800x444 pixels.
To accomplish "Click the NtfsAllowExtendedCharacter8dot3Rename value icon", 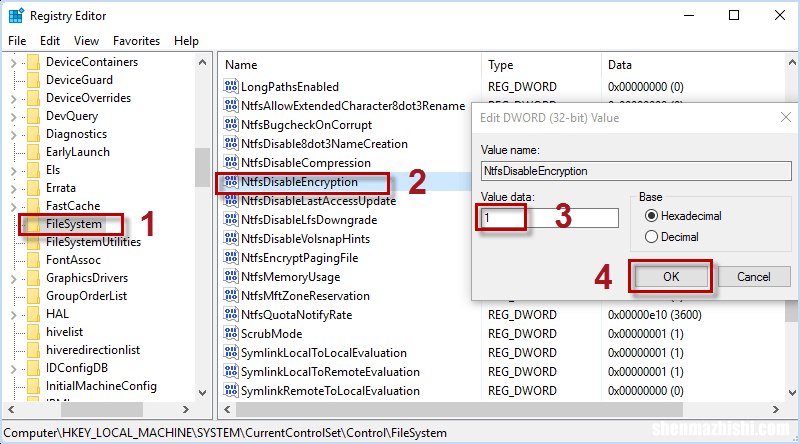I will pos(231,105).
